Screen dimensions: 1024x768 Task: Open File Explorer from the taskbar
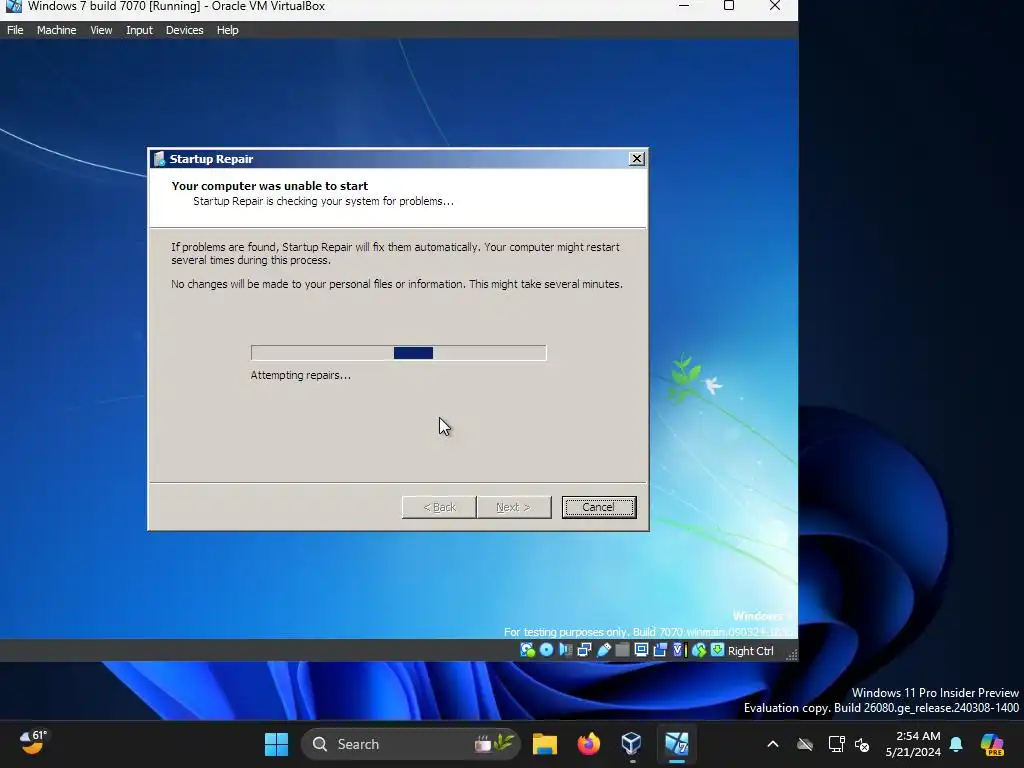(545, 744)
